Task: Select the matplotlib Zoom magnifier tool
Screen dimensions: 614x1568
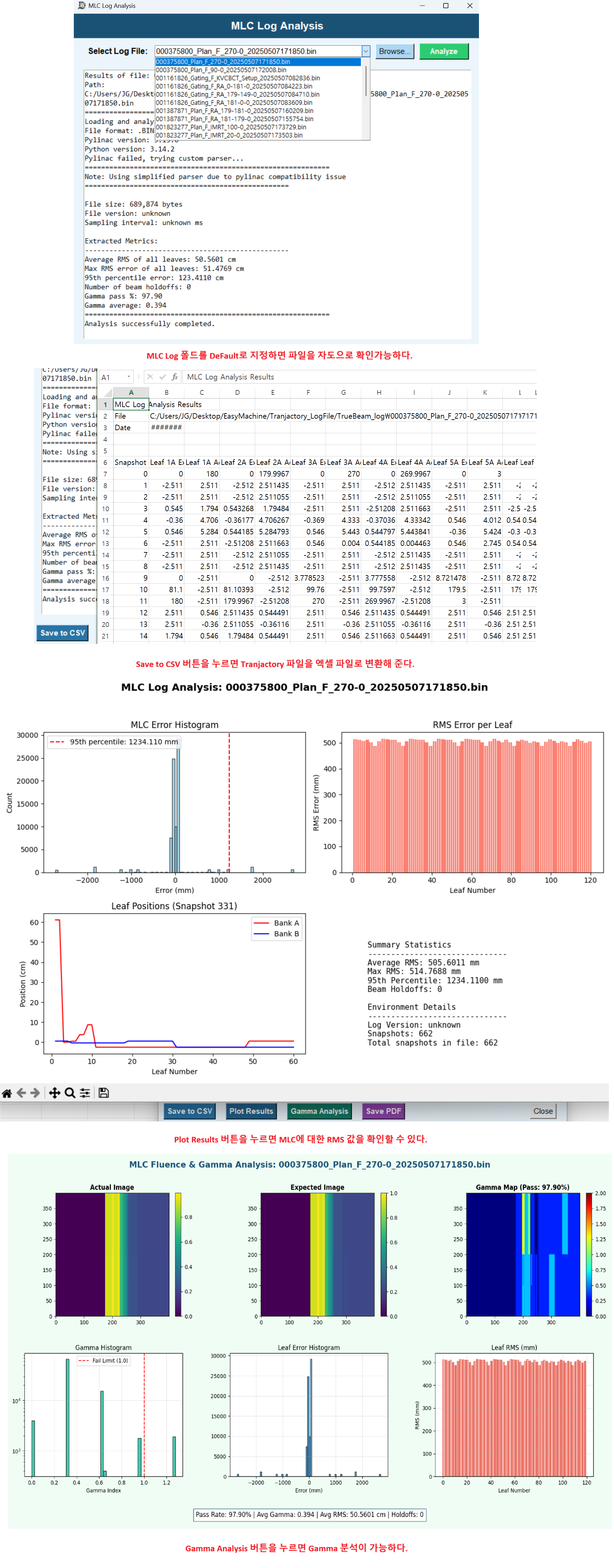Action: 70,1093
